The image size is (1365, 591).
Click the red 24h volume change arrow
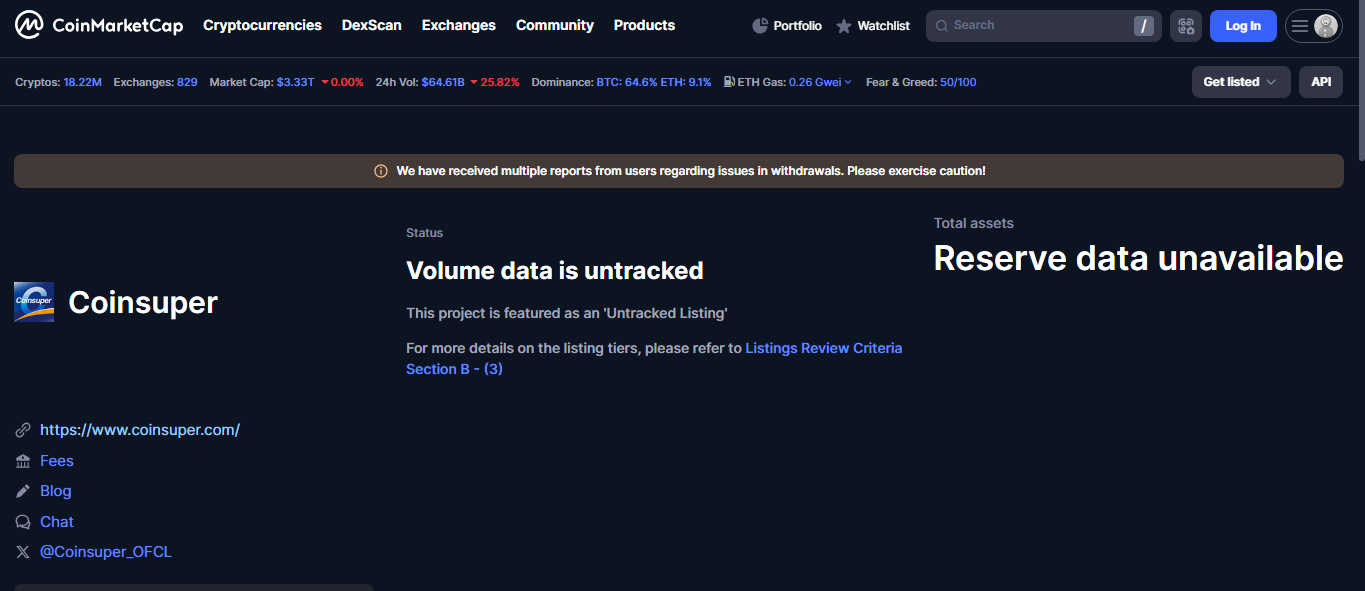(473, 82)
